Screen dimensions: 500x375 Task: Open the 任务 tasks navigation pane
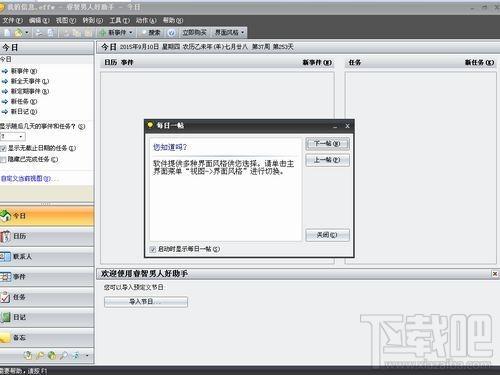47,297
